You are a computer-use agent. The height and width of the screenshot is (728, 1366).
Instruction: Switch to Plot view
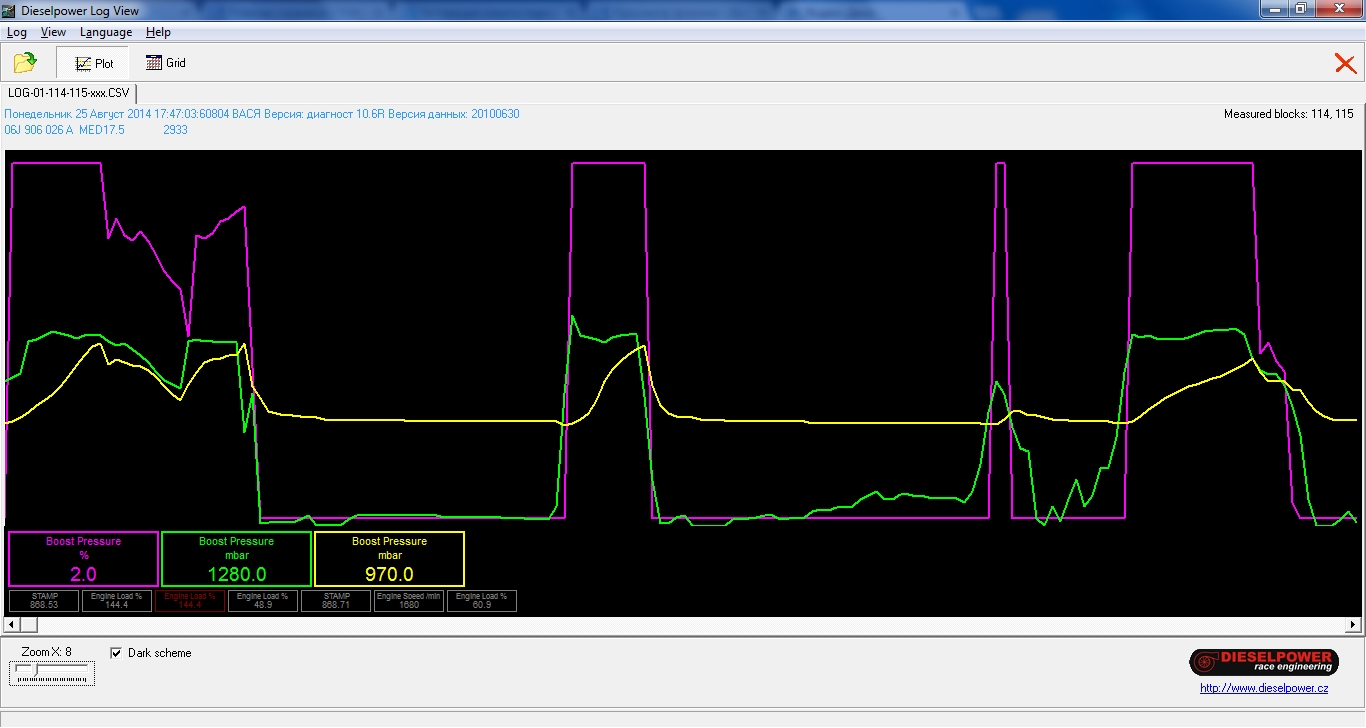point(93,63)
